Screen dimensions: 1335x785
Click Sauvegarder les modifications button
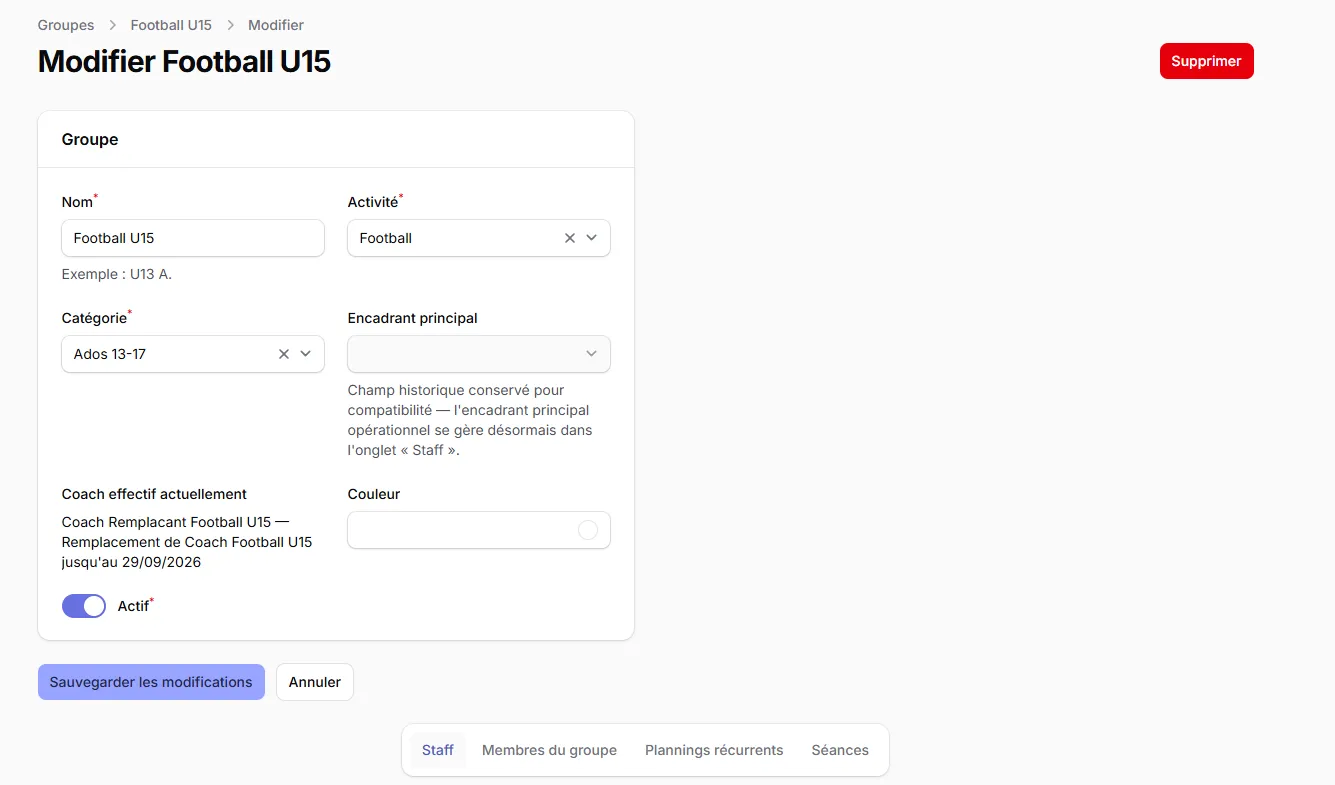coord(151,682)
